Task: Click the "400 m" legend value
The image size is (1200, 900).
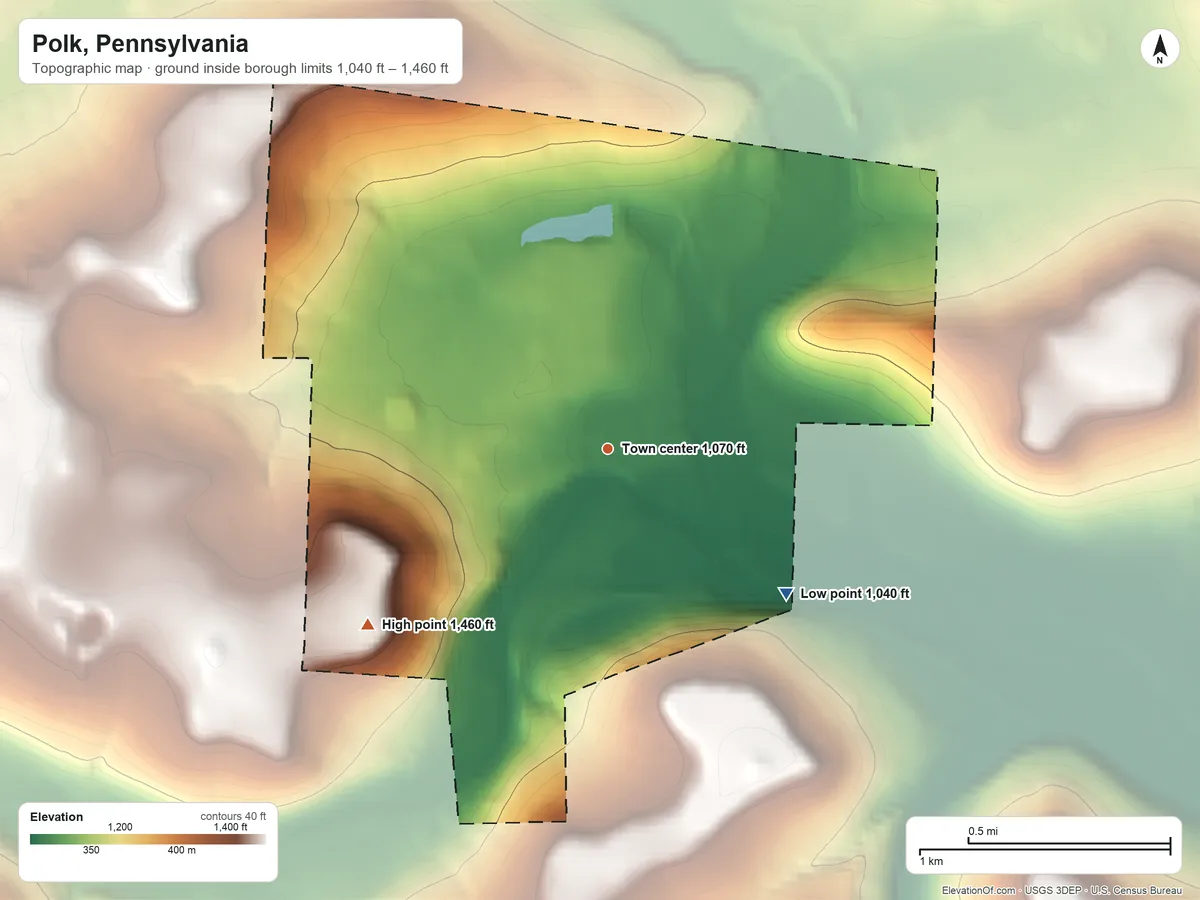Action: point(181,851)
